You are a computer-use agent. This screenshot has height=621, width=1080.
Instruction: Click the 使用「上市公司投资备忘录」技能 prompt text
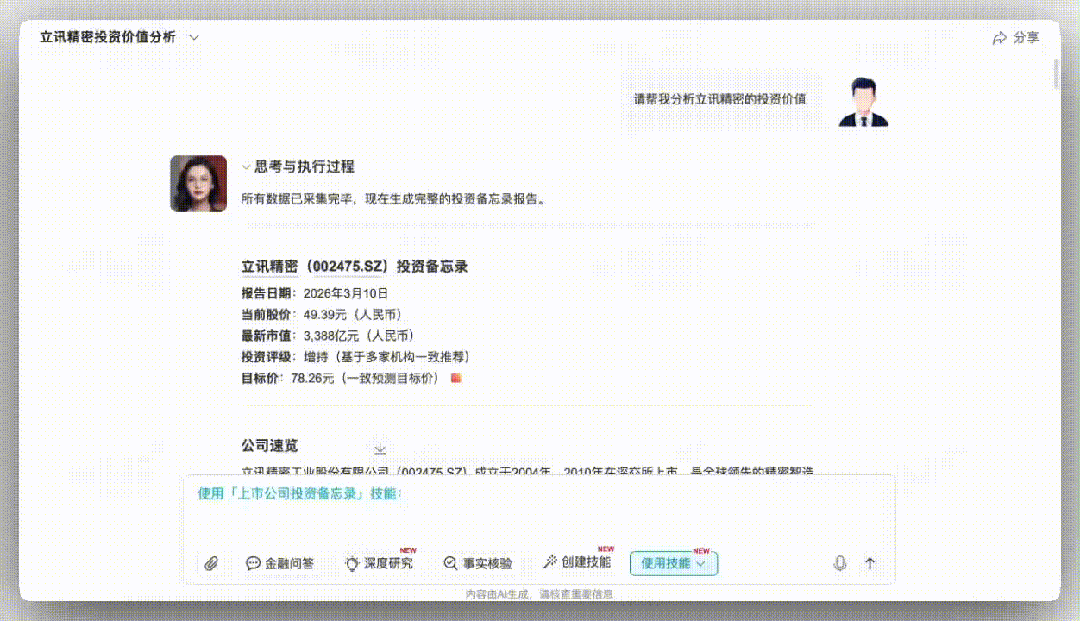click(300, 494)
